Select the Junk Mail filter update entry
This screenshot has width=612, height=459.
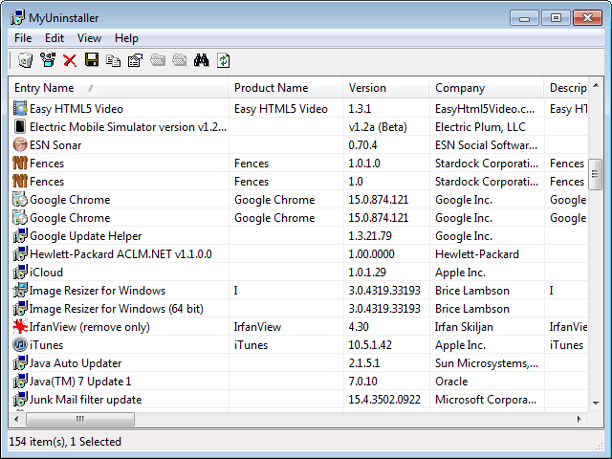tap(85, 400)
